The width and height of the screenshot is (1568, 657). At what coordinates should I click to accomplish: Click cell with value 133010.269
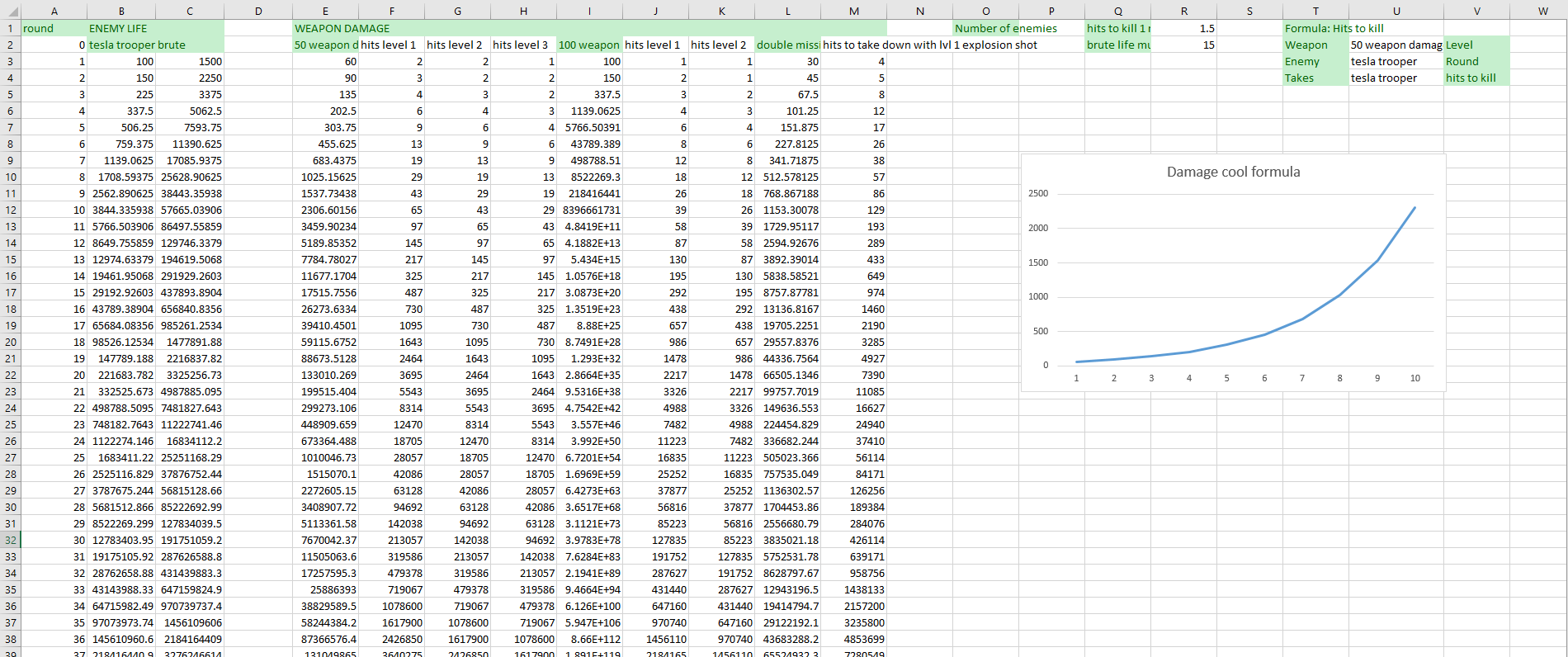pos(325,375)
